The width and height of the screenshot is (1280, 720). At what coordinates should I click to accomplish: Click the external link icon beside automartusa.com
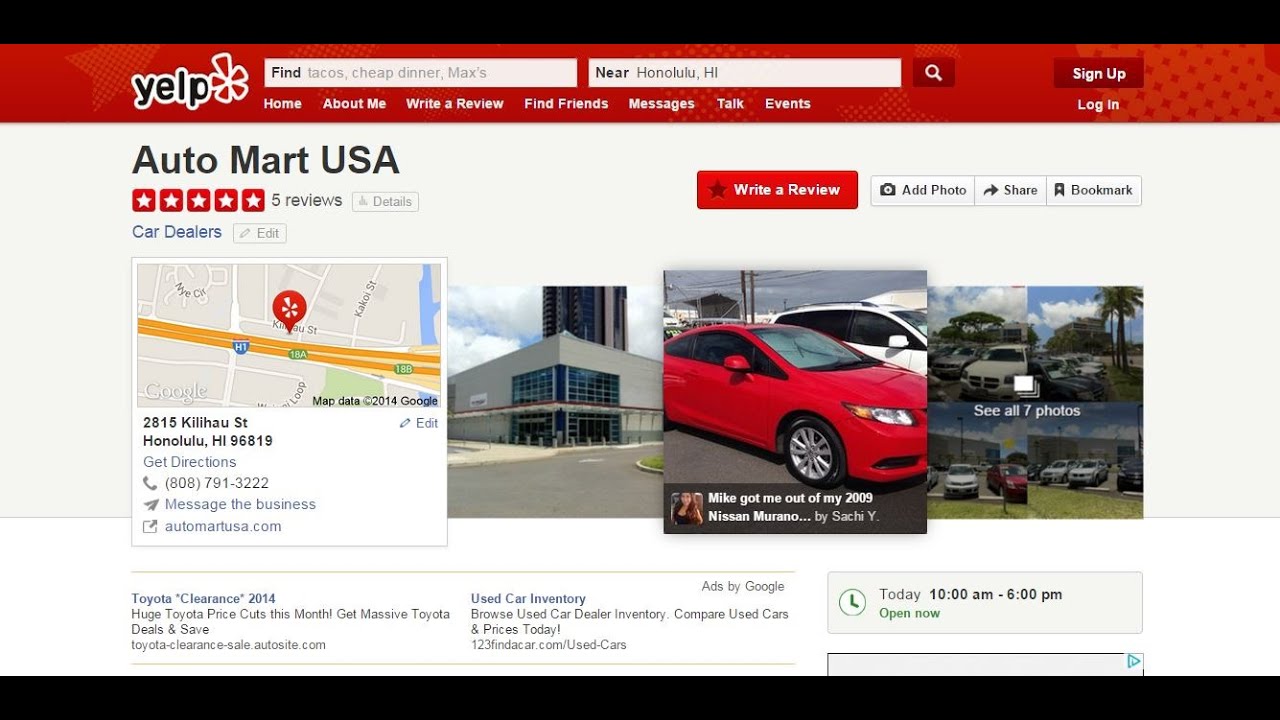click(x=151, y=526)
